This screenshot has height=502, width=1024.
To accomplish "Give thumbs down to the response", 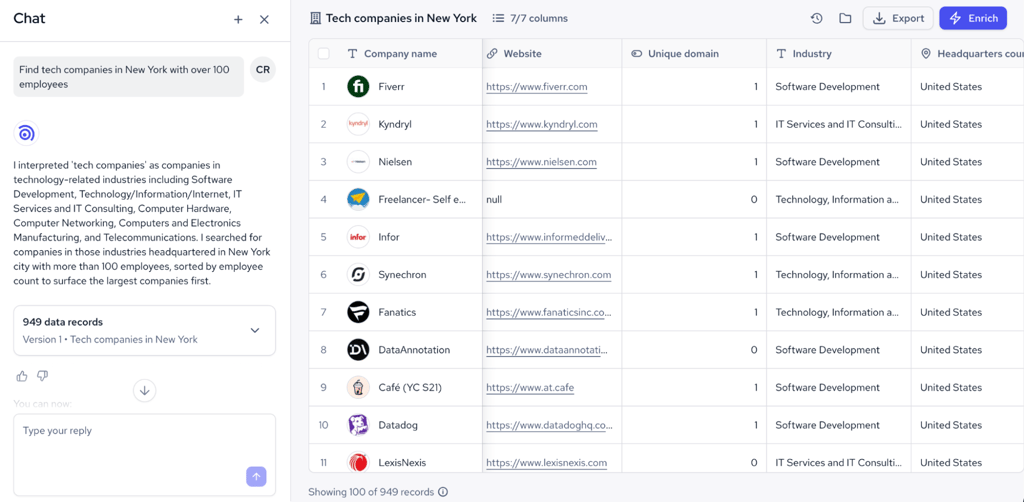I will [42, 376].
